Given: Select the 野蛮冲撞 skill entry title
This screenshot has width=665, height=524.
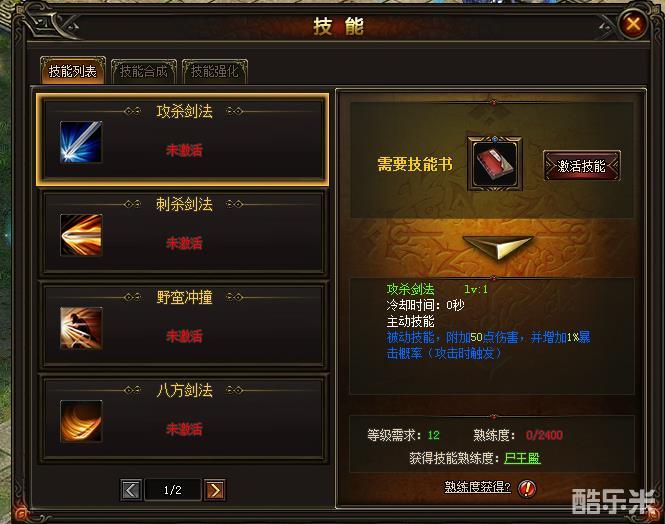Looking at the screenshot, I should click(184, 297).
